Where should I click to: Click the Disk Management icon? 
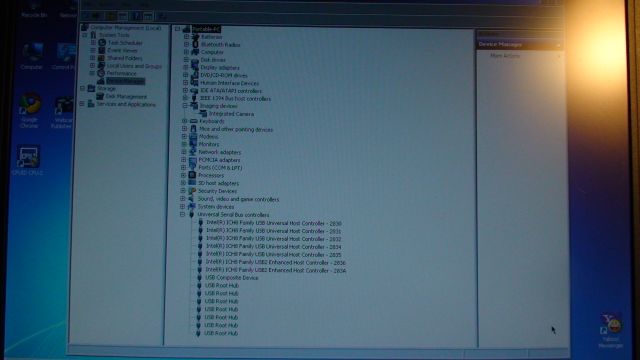click(100, 96)
